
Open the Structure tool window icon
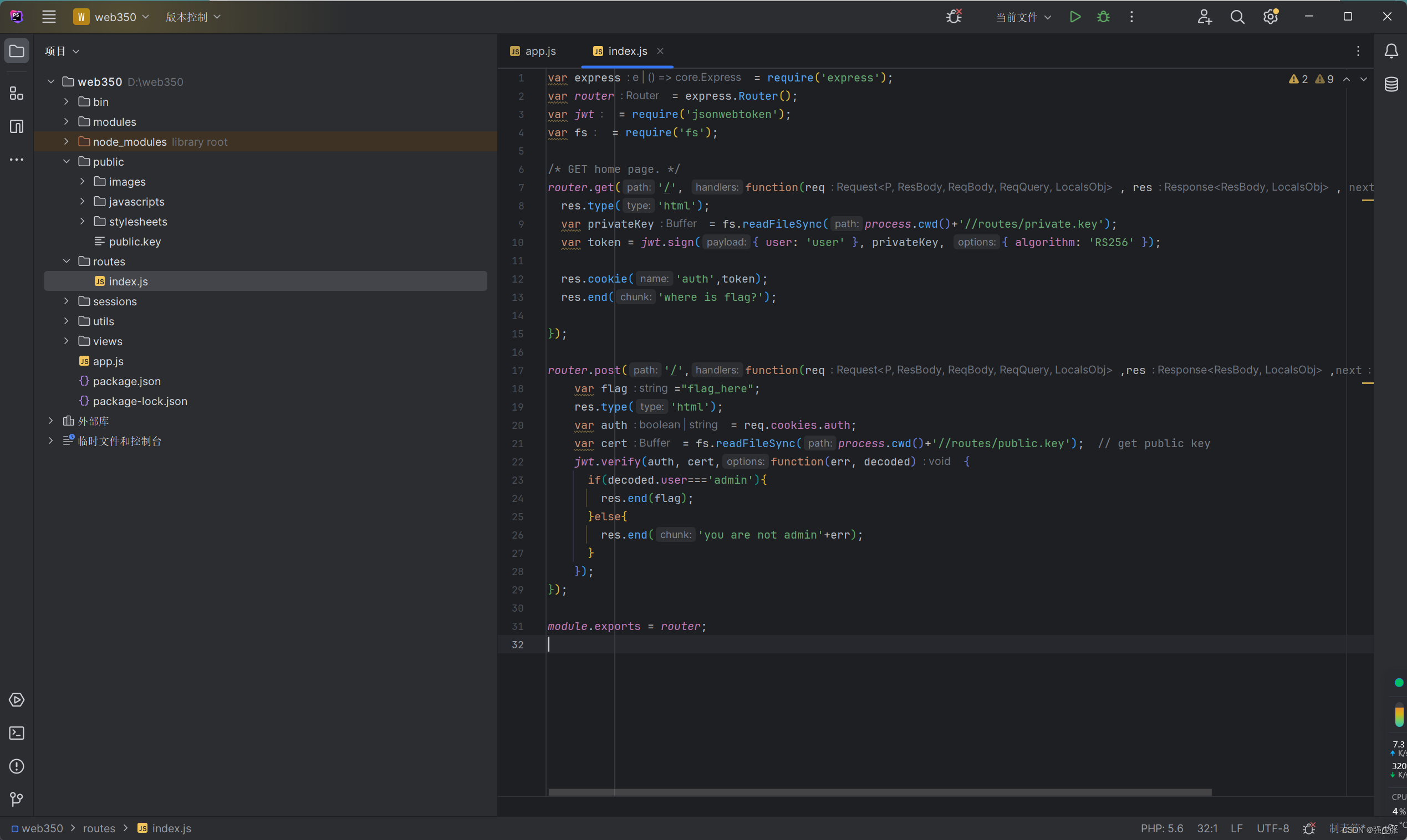17,93
